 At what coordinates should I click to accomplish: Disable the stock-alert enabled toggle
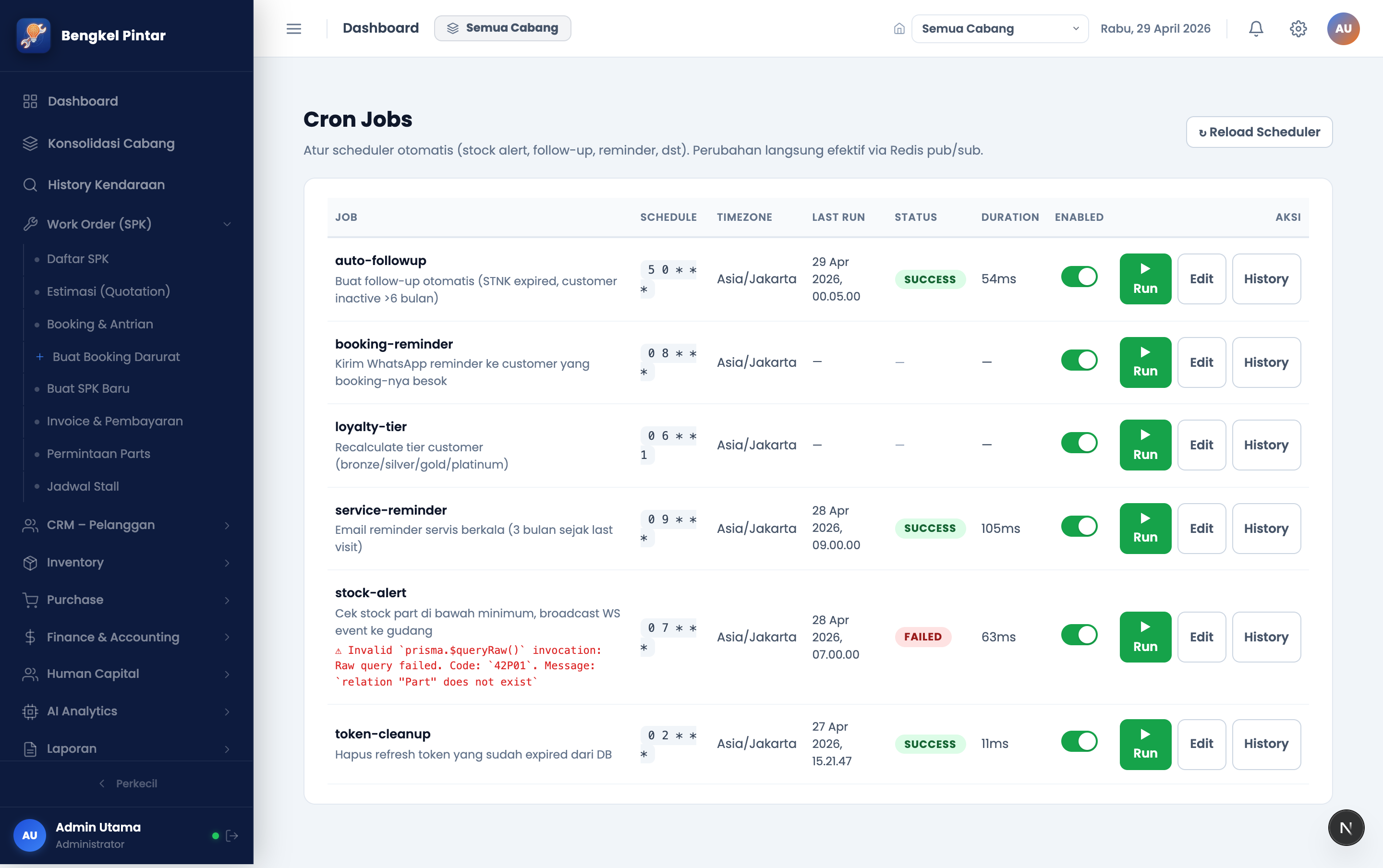coord(1080,634)
